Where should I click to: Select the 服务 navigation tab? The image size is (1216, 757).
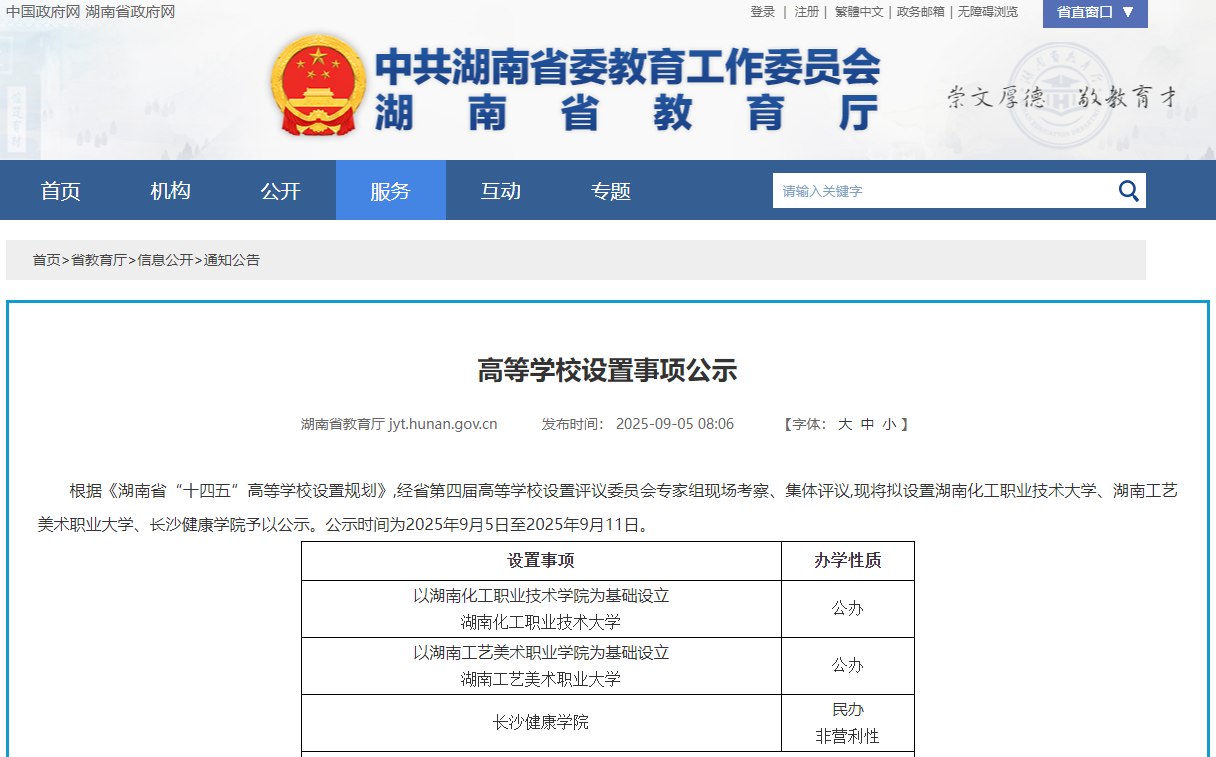click(x=390, y=191)
